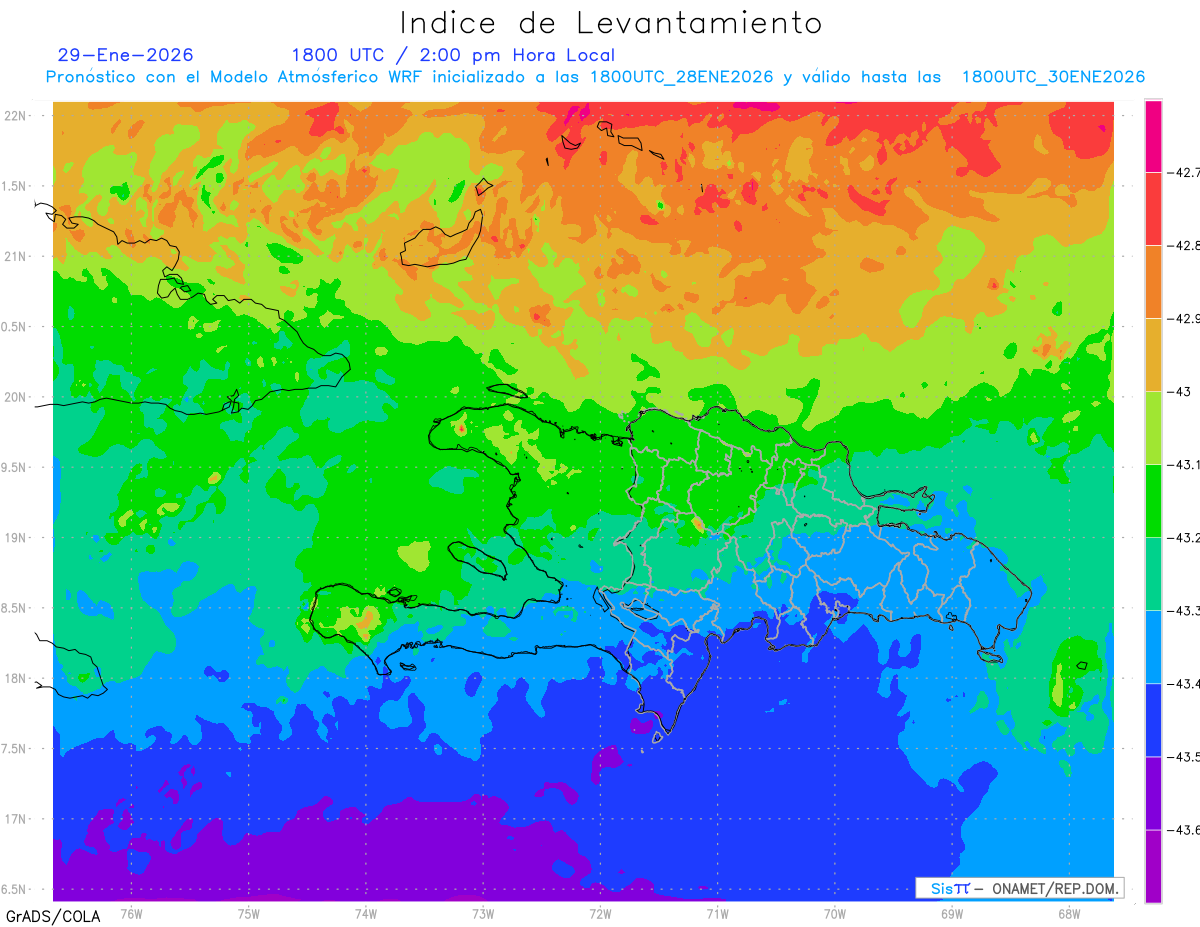Image resolution: width=1200 pixels, height=927 pixels.
Task: Click the 'Pronóstico con el Modelo Atmosférico WRF' line
Action: [x=235, y=77]
